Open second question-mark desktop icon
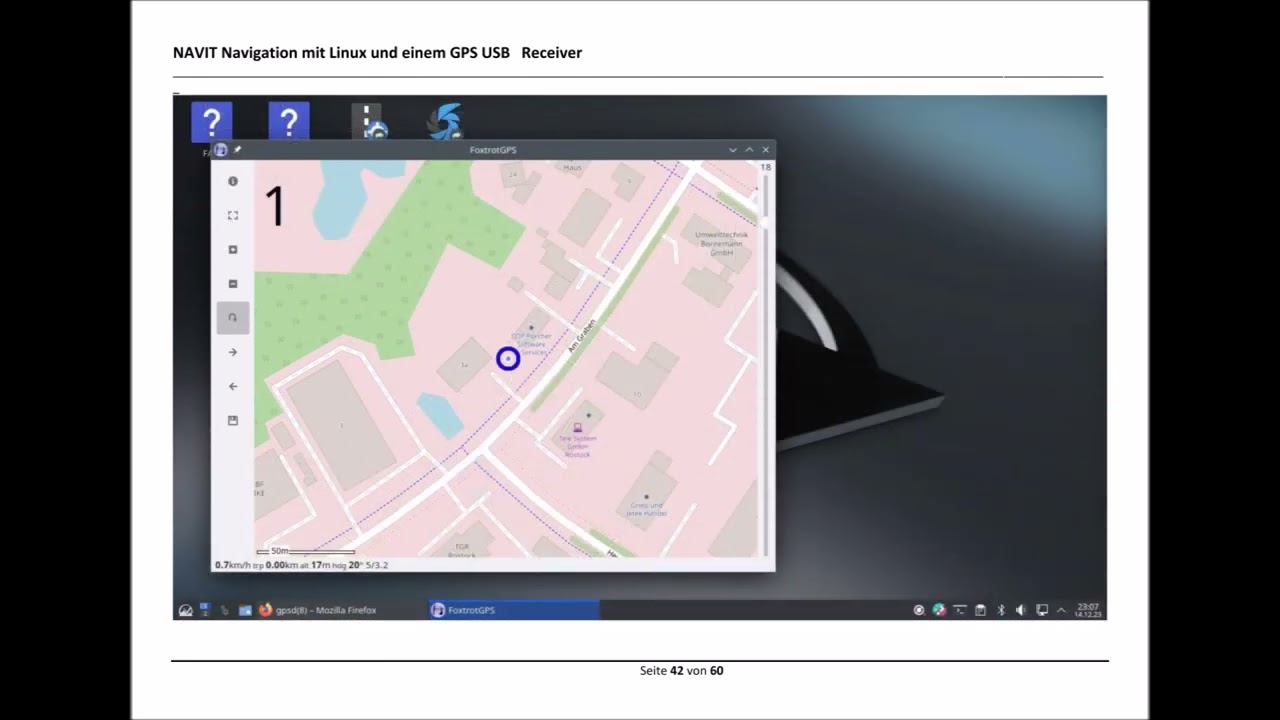This screenshot has width=1280, height=720. point(289,122)
